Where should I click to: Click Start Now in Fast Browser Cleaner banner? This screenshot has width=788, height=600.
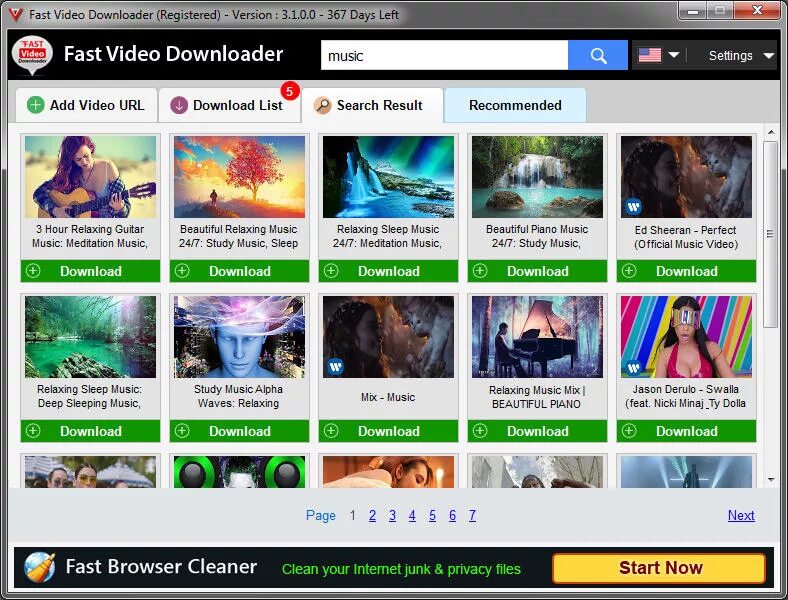659,568
